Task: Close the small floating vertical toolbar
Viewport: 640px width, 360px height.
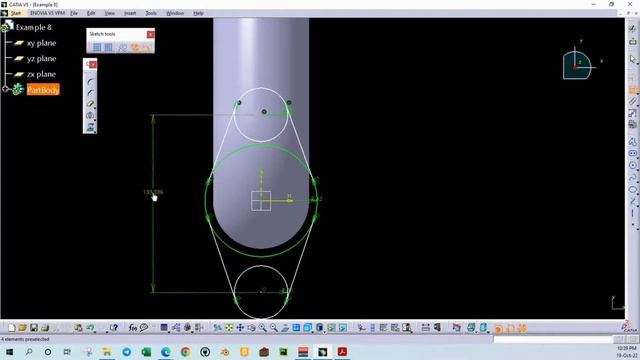Action: tap(93, 64)
